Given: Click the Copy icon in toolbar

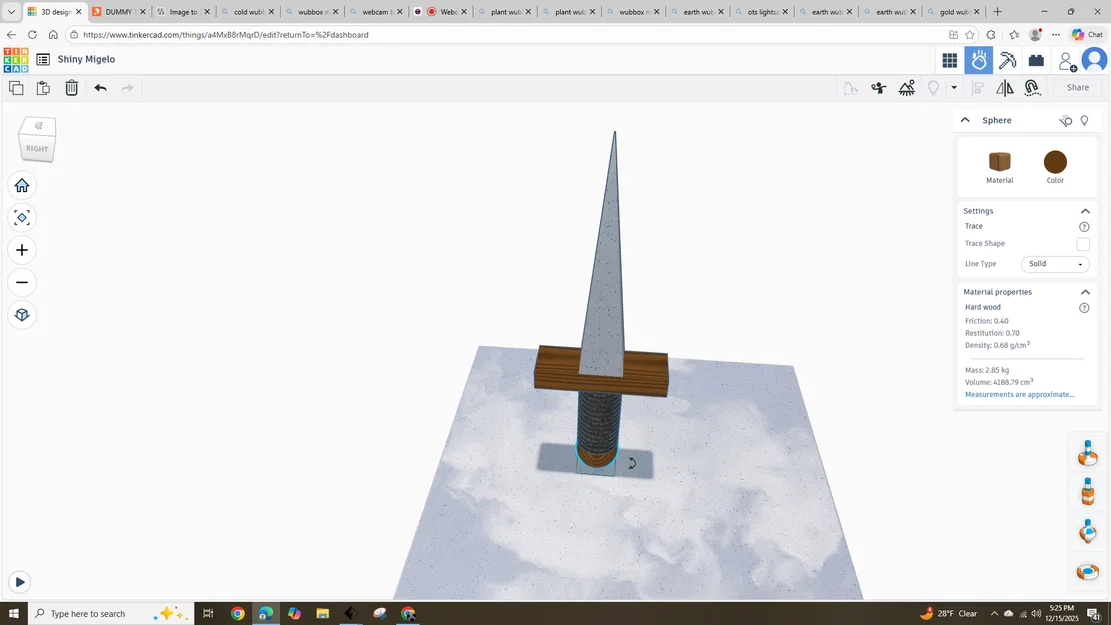Looking at the screenshot, I should click(16, 88).
